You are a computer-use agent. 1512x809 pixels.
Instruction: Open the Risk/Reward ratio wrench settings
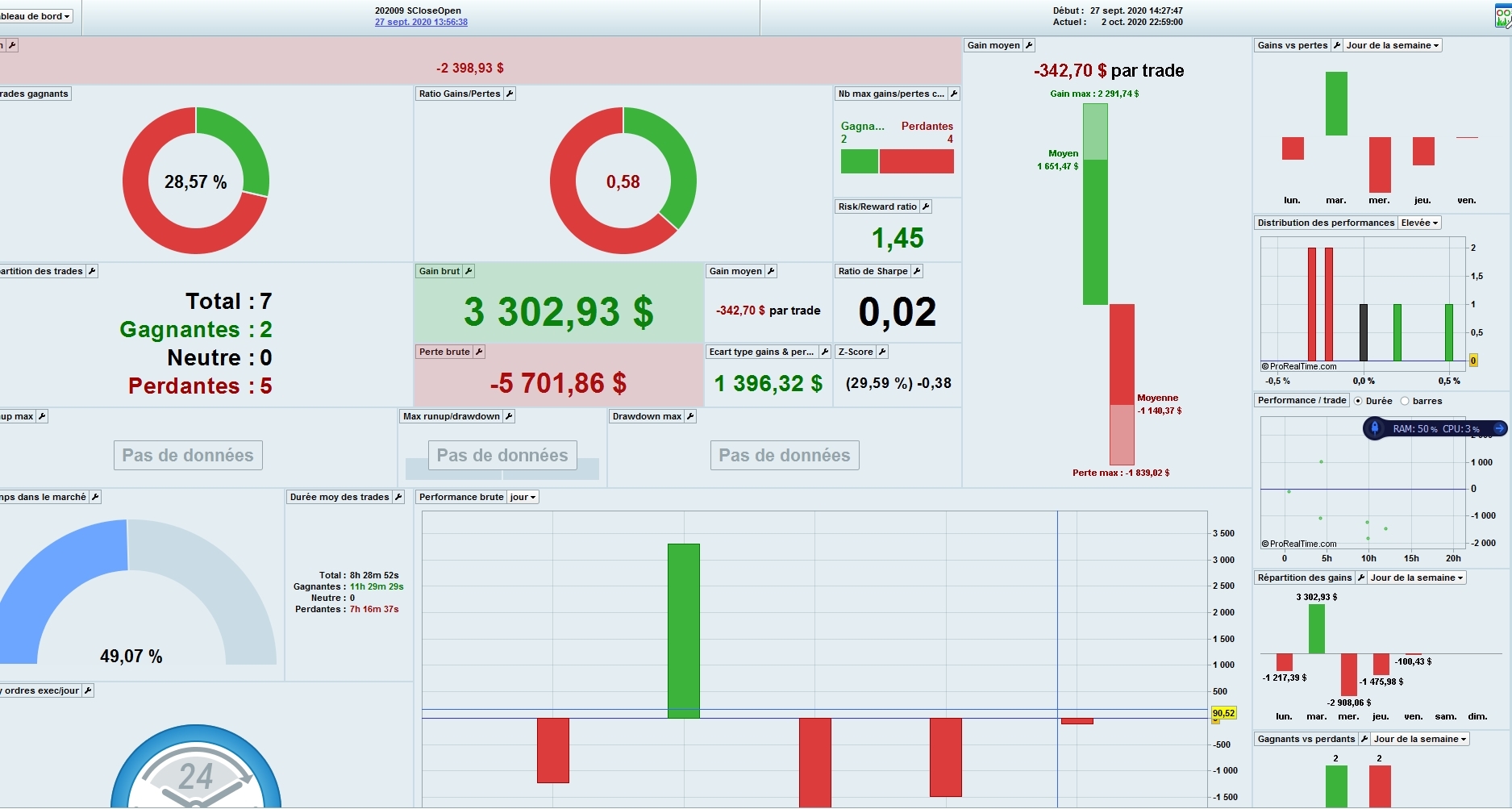926,206
